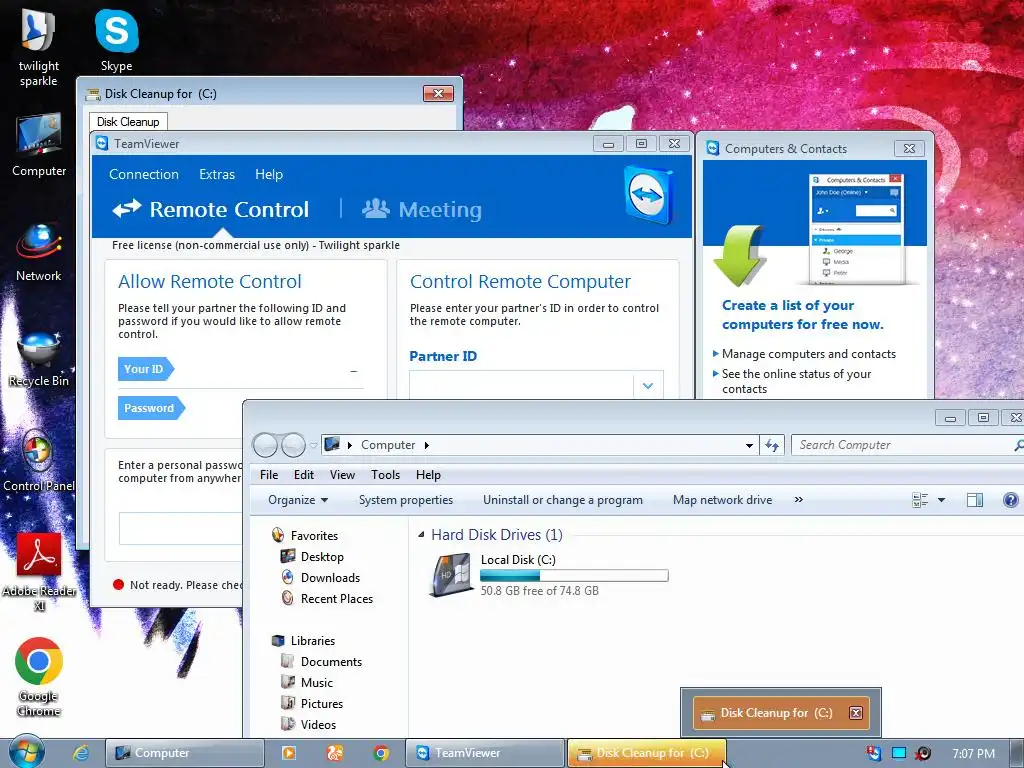The image size is (1024, 768).
Task: Open the Tools menu in Explorer
Action: pyautogui.click(x=385, y=475)
